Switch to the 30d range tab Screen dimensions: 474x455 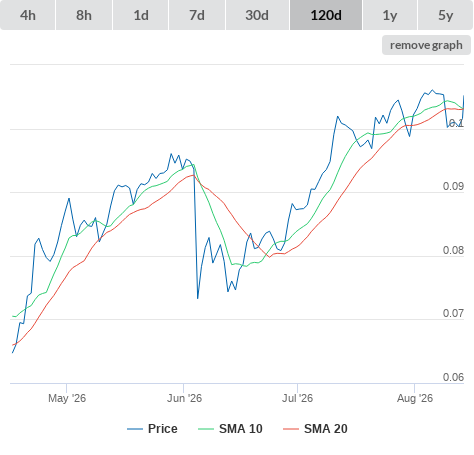pos(257,15)
